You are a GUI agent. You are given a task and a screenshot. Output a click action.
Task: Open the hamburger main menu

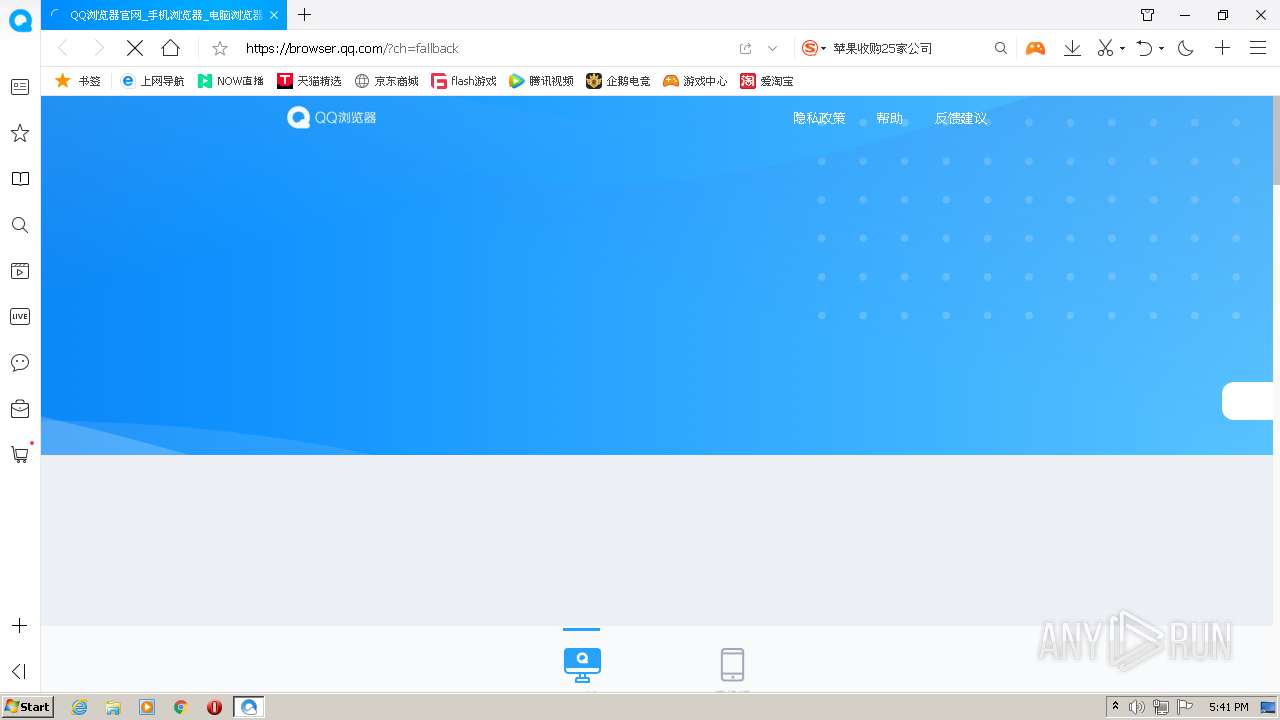click(1258, 48)
